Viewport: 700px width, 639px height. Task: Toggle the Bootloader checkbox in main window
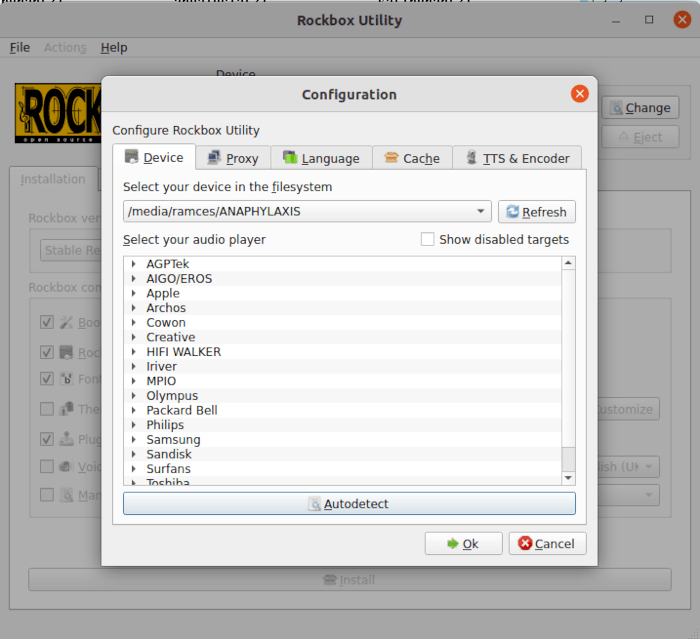(x=47, y=322)
